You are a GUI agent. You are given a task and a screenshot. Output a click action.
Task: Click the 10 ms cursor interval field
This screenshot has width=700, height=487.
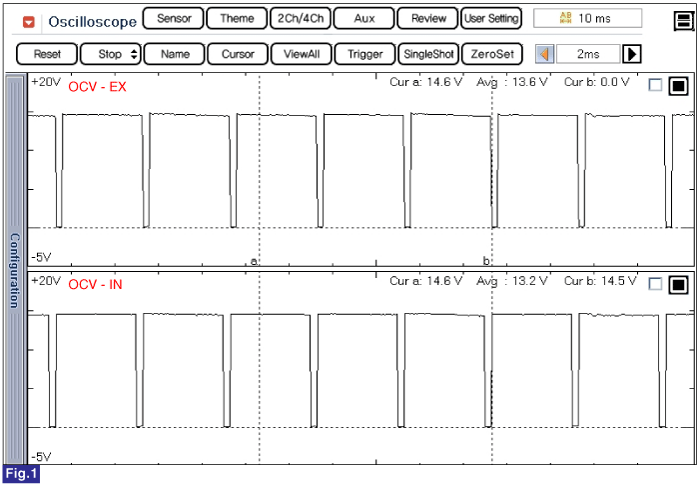coord(588,18)
